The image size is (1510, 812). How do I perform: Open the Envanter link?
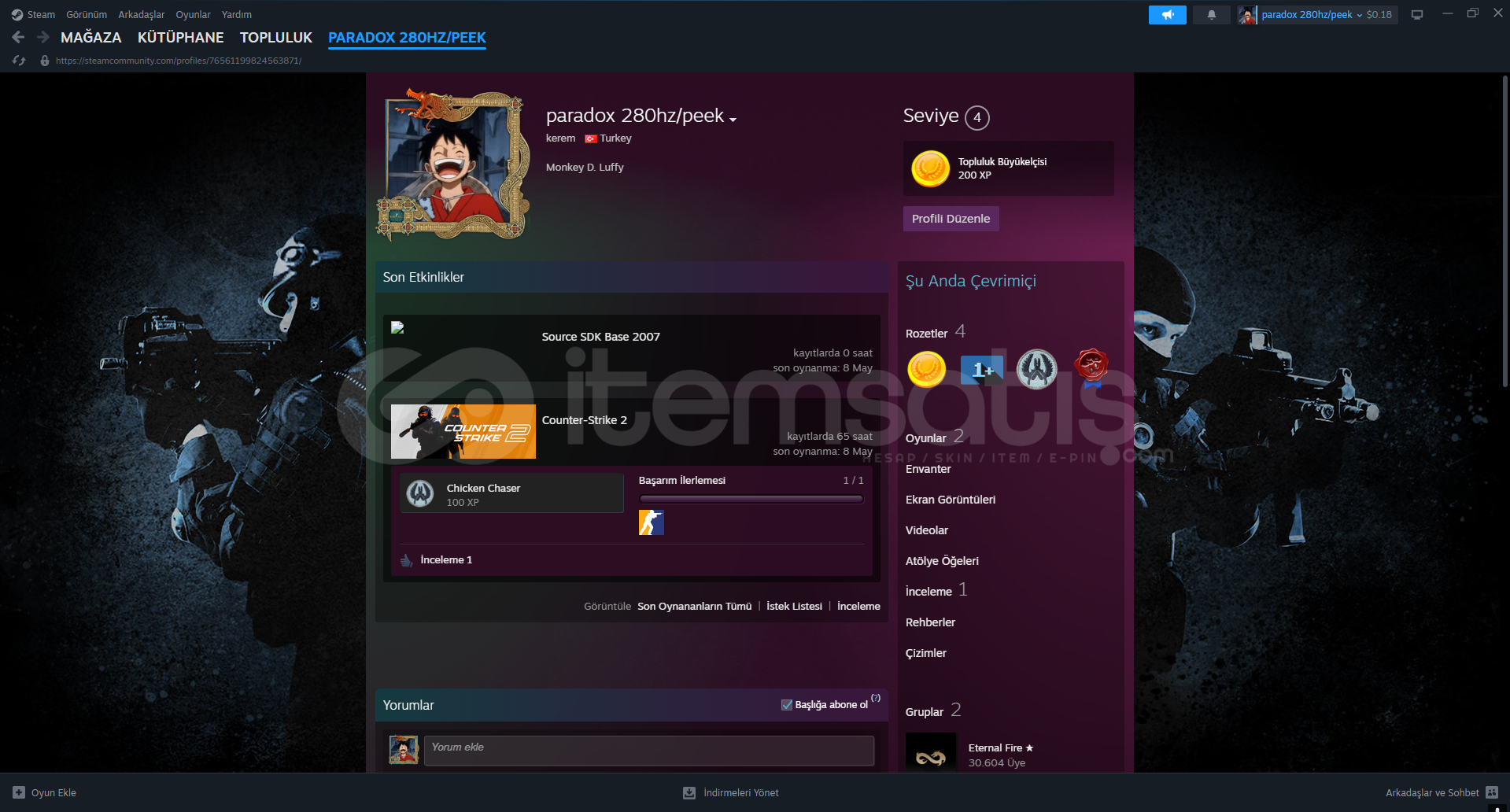click(x=928, y=469)
